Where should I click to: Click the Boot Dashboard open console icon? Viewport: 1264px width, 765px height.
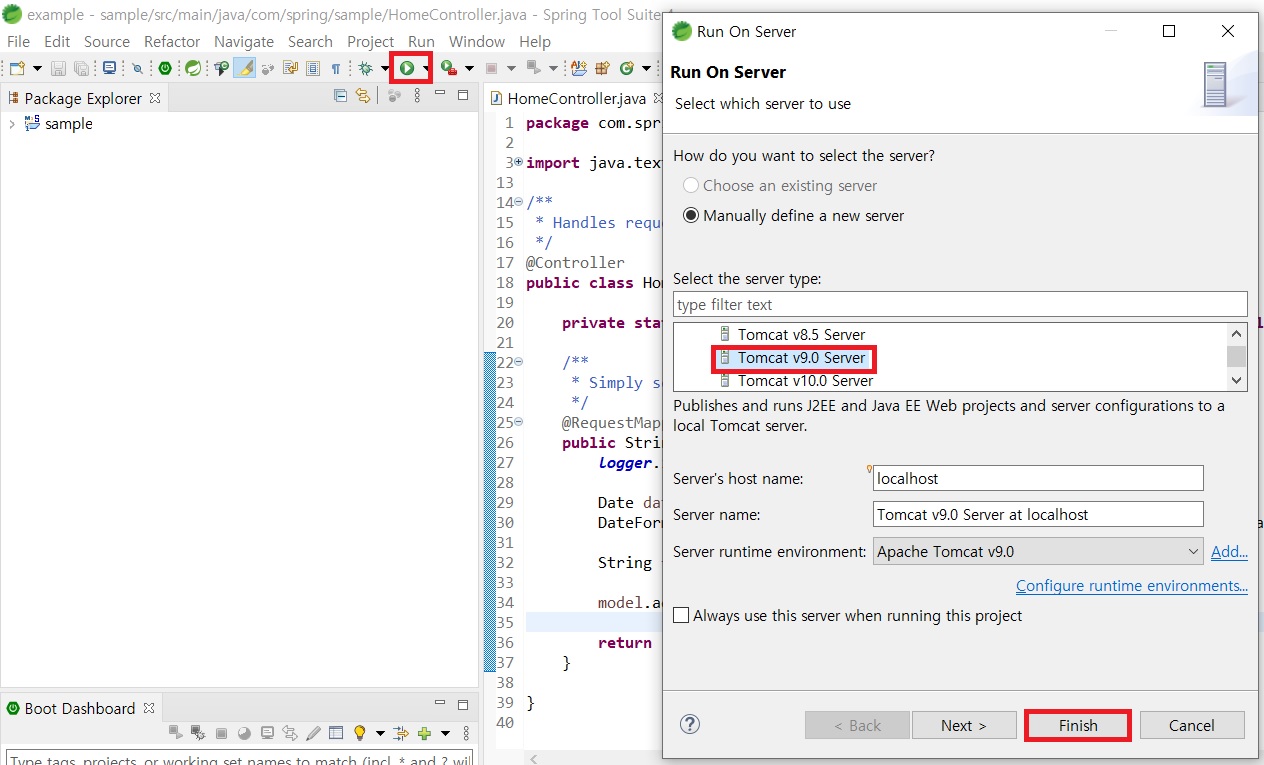pos(268,733)
